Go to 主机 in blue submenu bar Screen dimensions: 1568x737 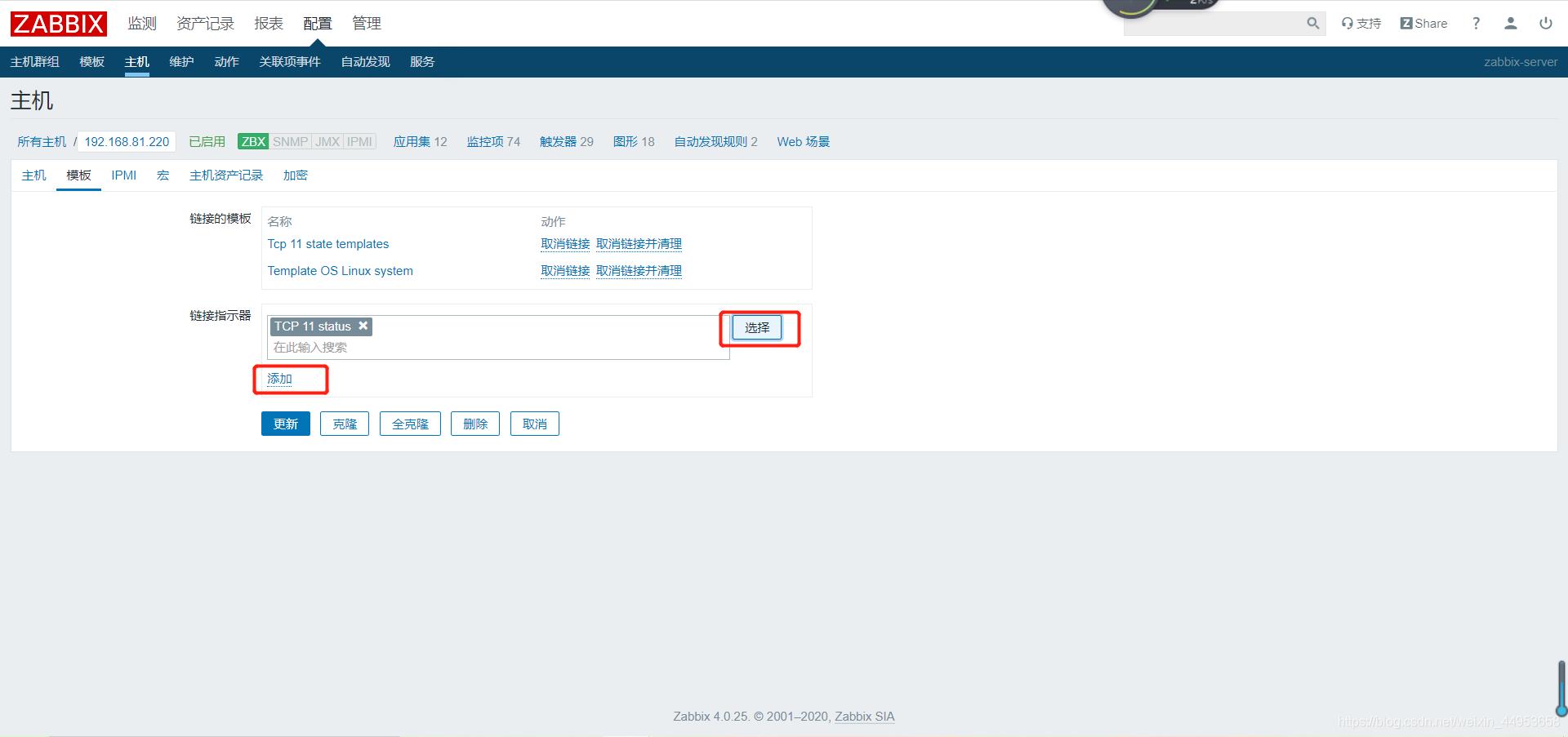pos(137,62)
